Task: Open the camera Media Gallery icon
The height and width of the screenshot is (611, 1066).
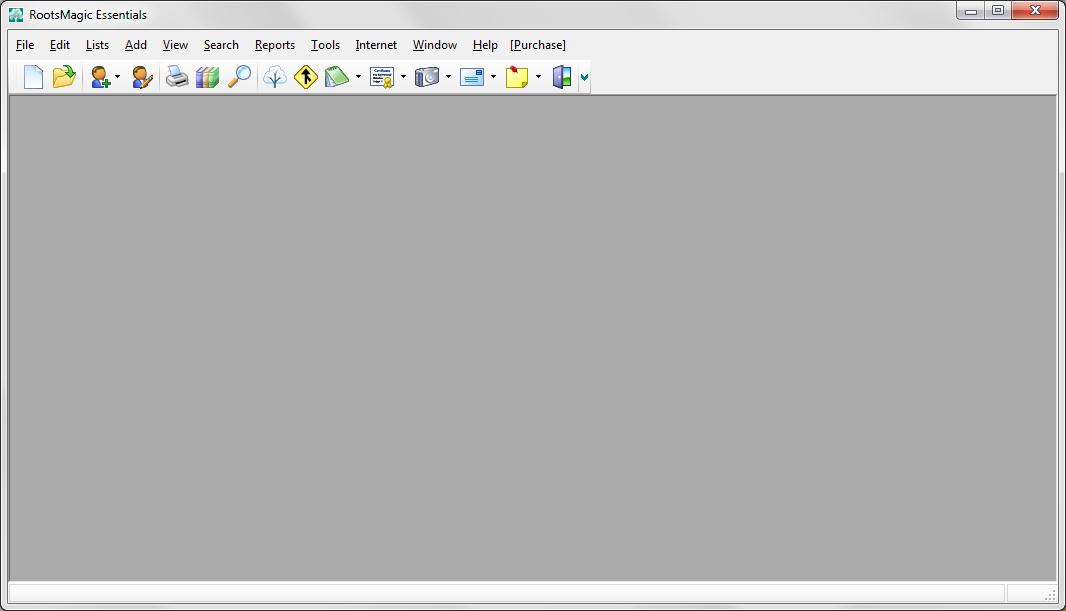Action: point(429,77)
